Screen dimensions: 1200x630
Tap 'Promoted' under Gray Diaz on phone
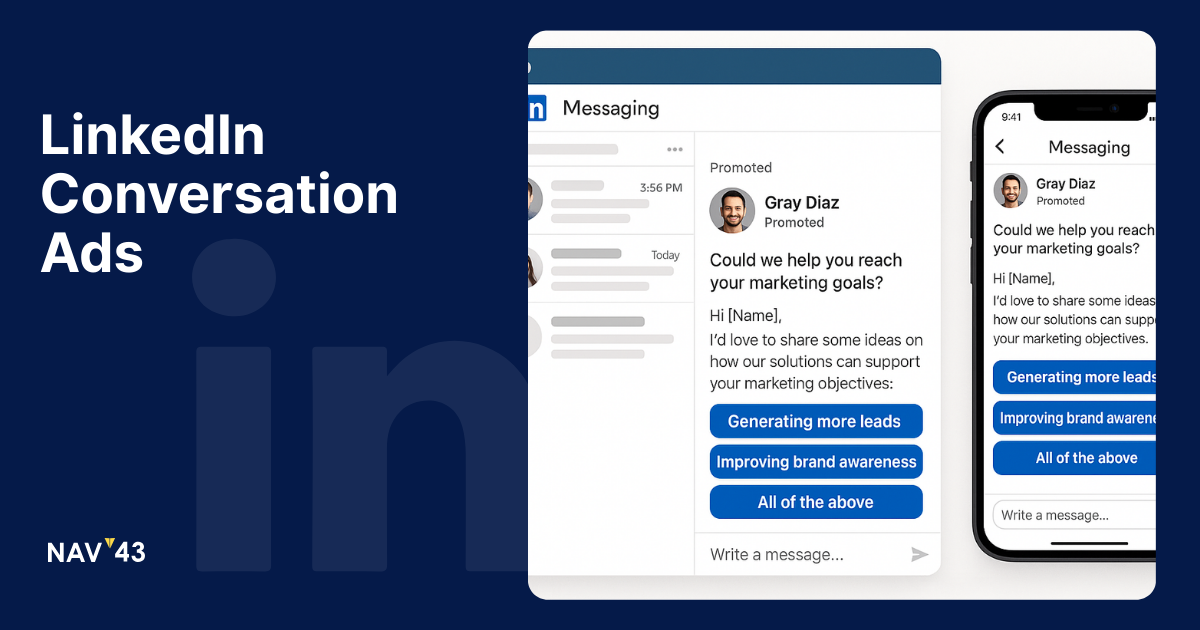[x=1061, y=201]
